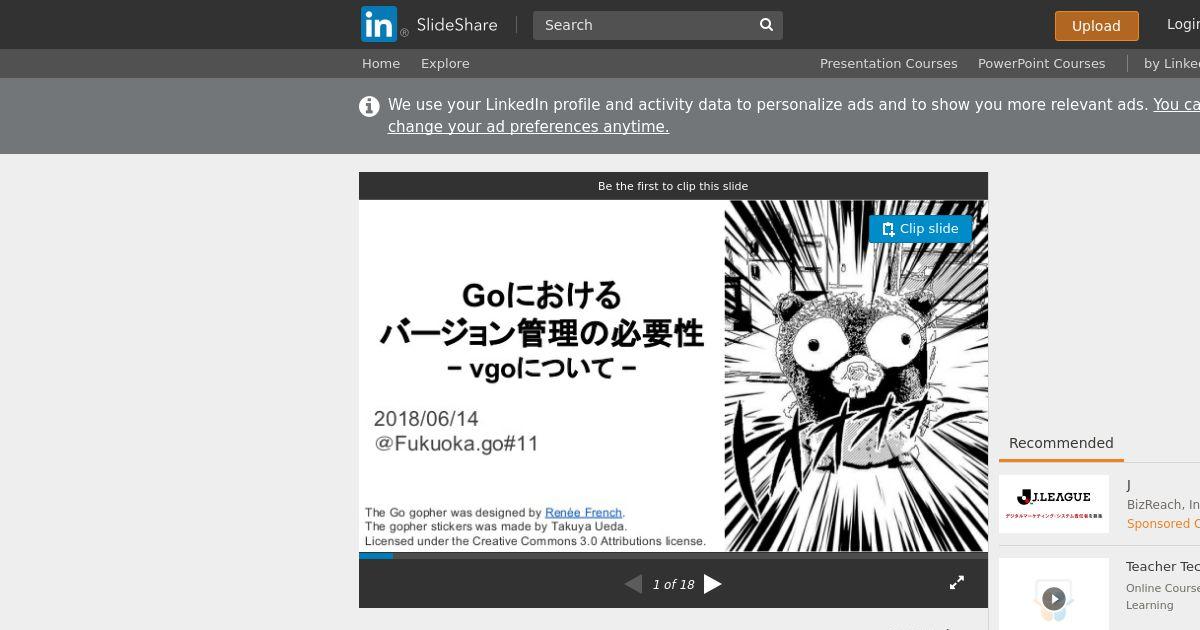This screenshot has height=630, width=1200.
Task: Click the Login link
Action: pos(1183,25)
